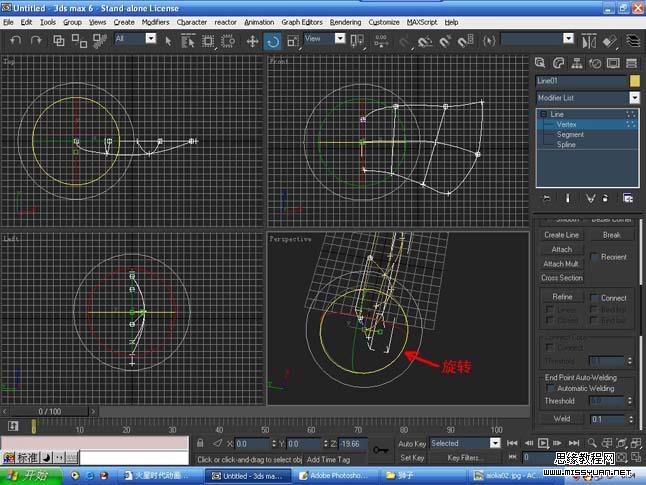Click the Attach button
This screenshot has height=485, width=646.
(x=562, y=249)
